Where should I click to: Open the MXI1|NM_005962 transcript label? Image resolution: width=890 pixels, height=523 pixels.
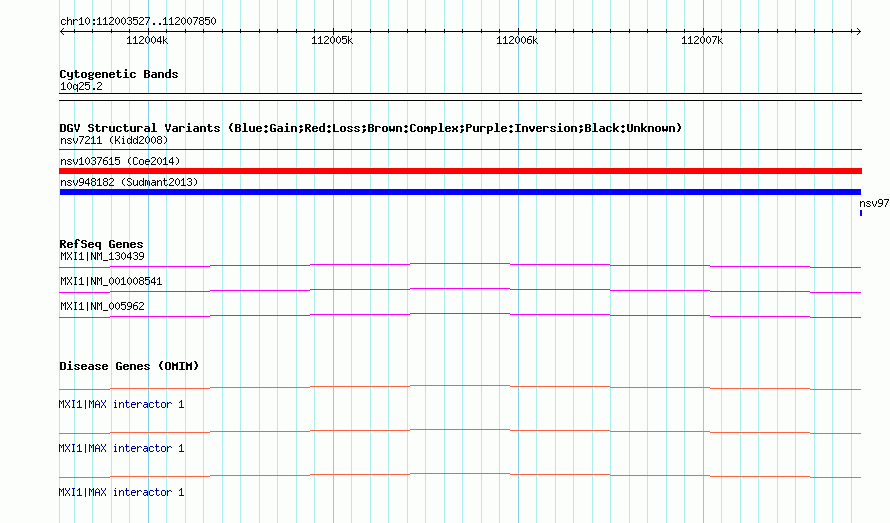(102, 306)
